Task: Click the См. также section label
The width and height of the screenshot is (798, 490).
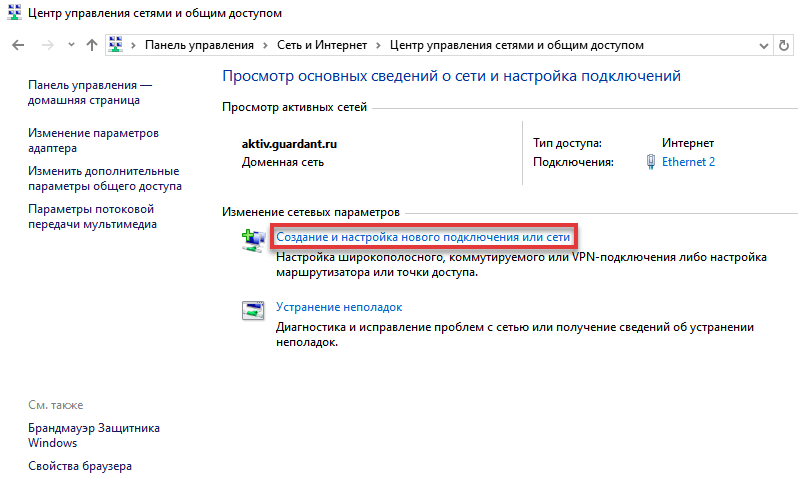Action: point(55,405)
